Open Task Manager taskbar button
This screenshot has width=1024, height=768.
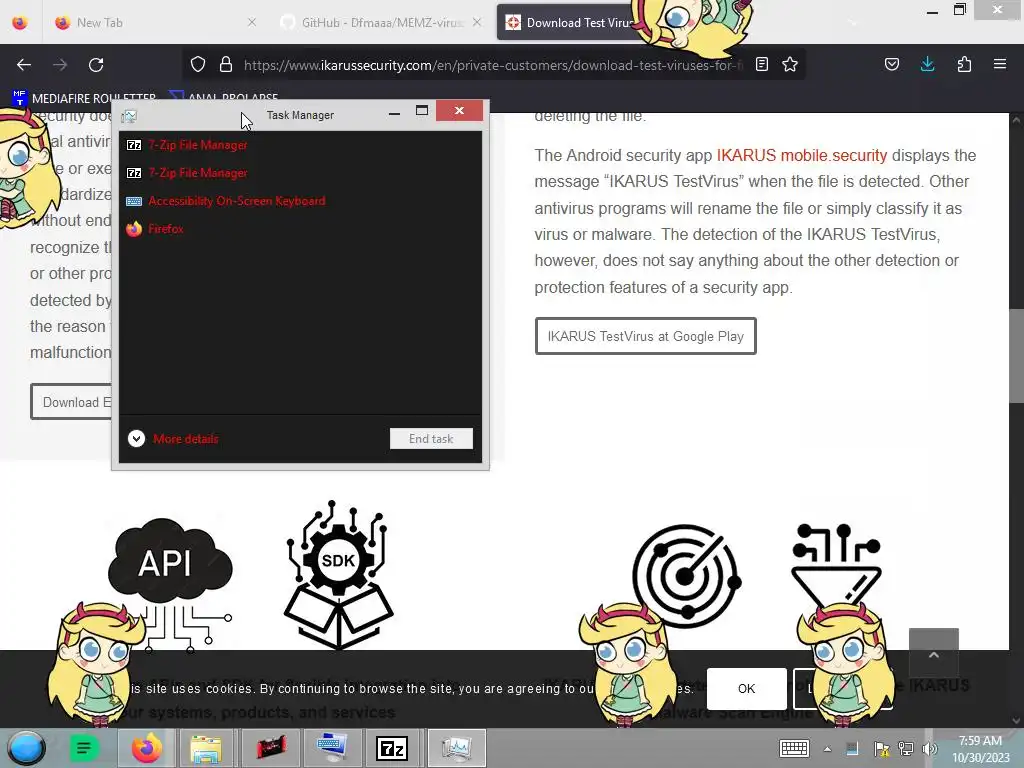(456, 748)
